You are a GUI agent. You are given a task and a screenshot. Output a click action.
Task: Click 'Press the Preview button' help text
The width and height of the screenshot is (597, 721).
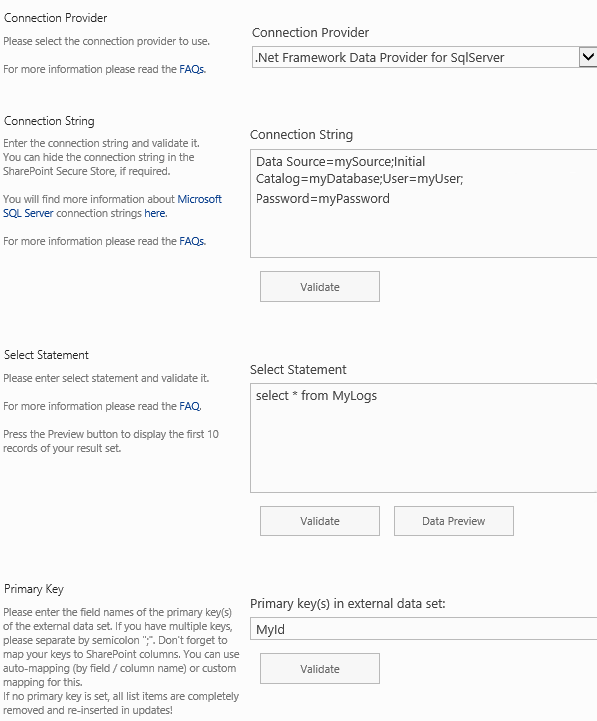111,441
